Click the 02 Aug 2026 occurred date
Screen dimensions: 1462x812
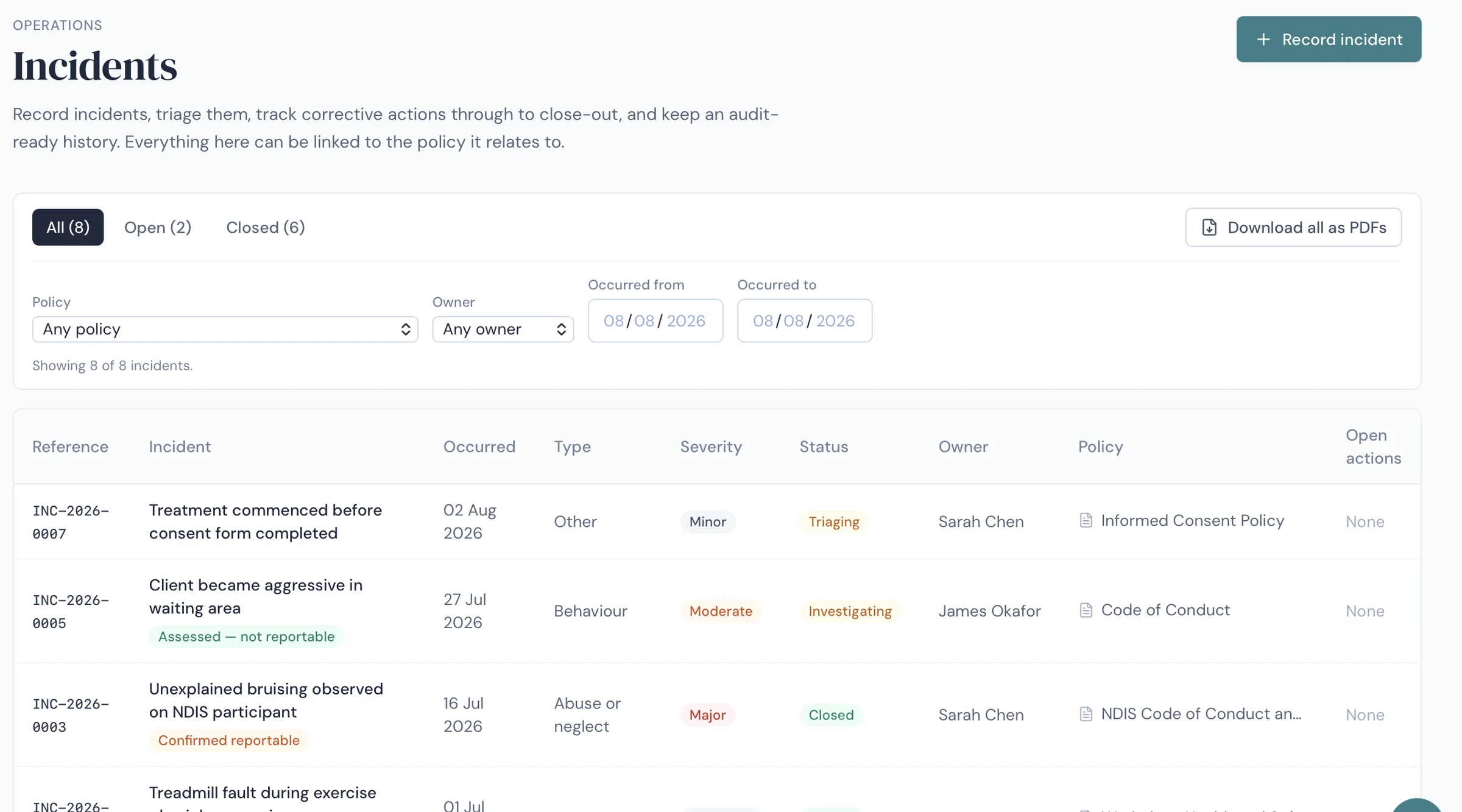[x=470, y=521]
